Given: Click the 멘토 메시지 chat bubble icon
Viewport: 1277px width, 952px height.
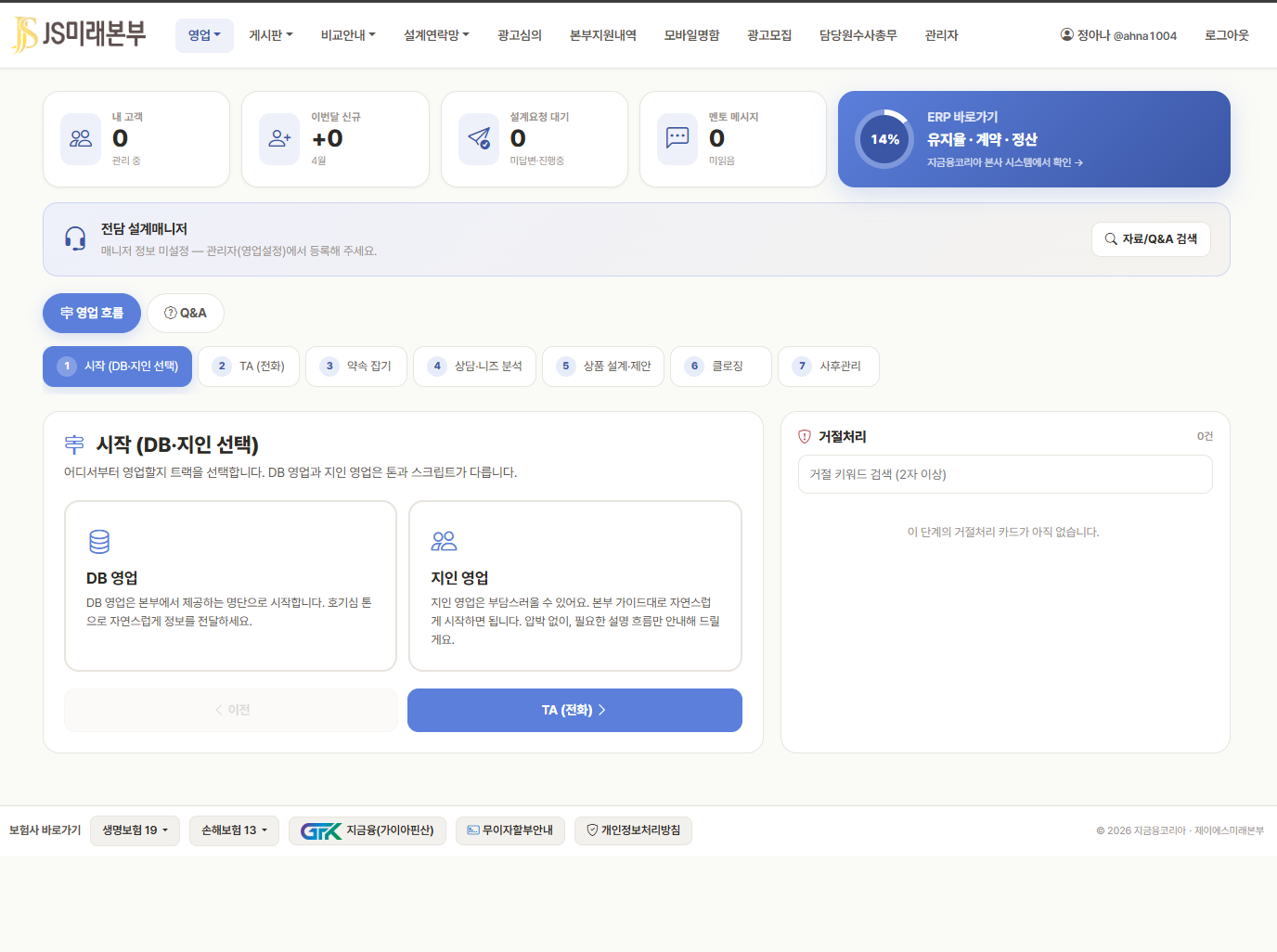Looking at the screenshot, I should coord(677,139).
